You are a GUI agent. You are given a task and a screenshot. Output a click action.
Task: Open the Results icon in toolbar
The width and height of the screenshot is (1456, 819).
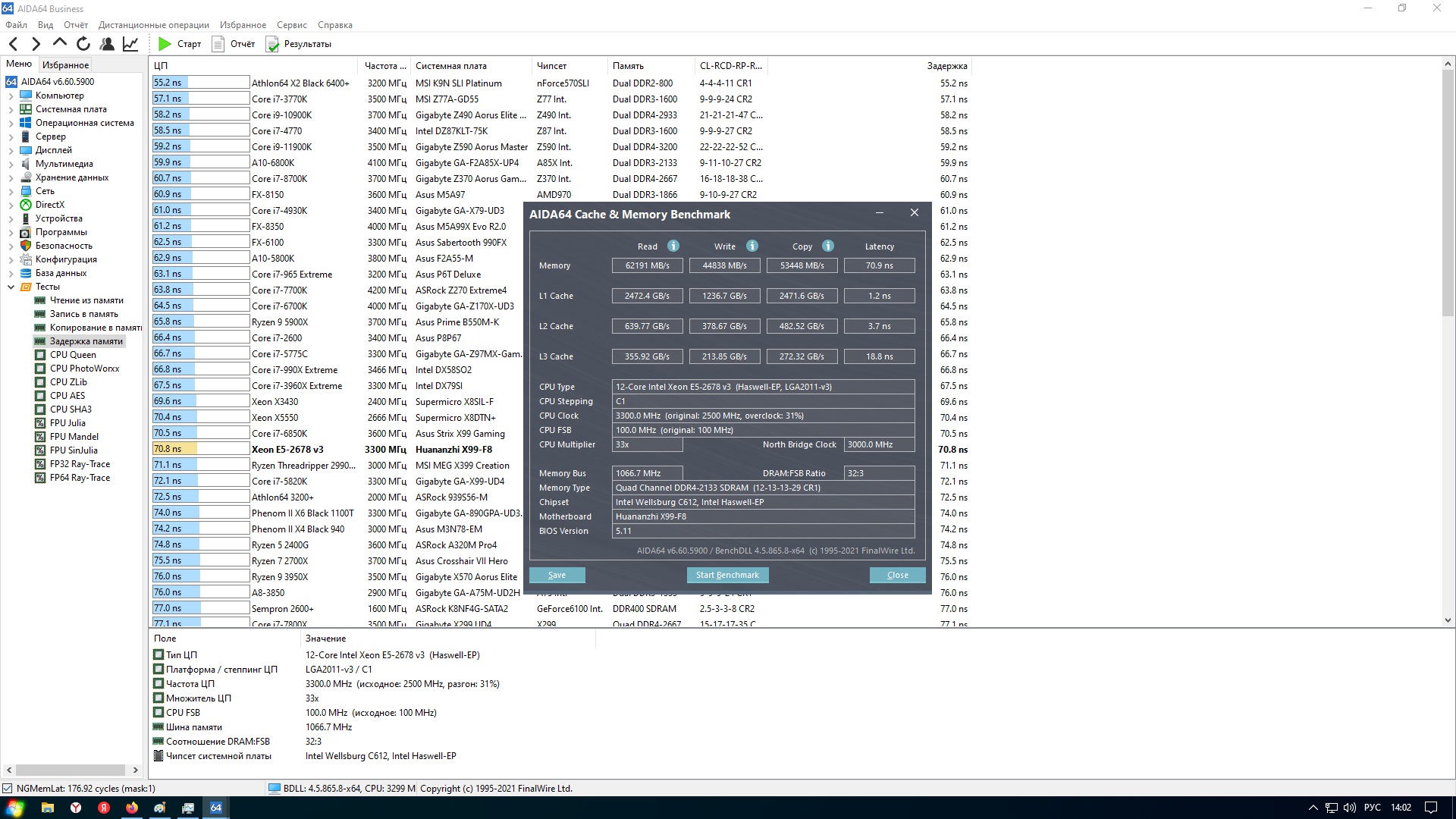(x=272, y=44)
